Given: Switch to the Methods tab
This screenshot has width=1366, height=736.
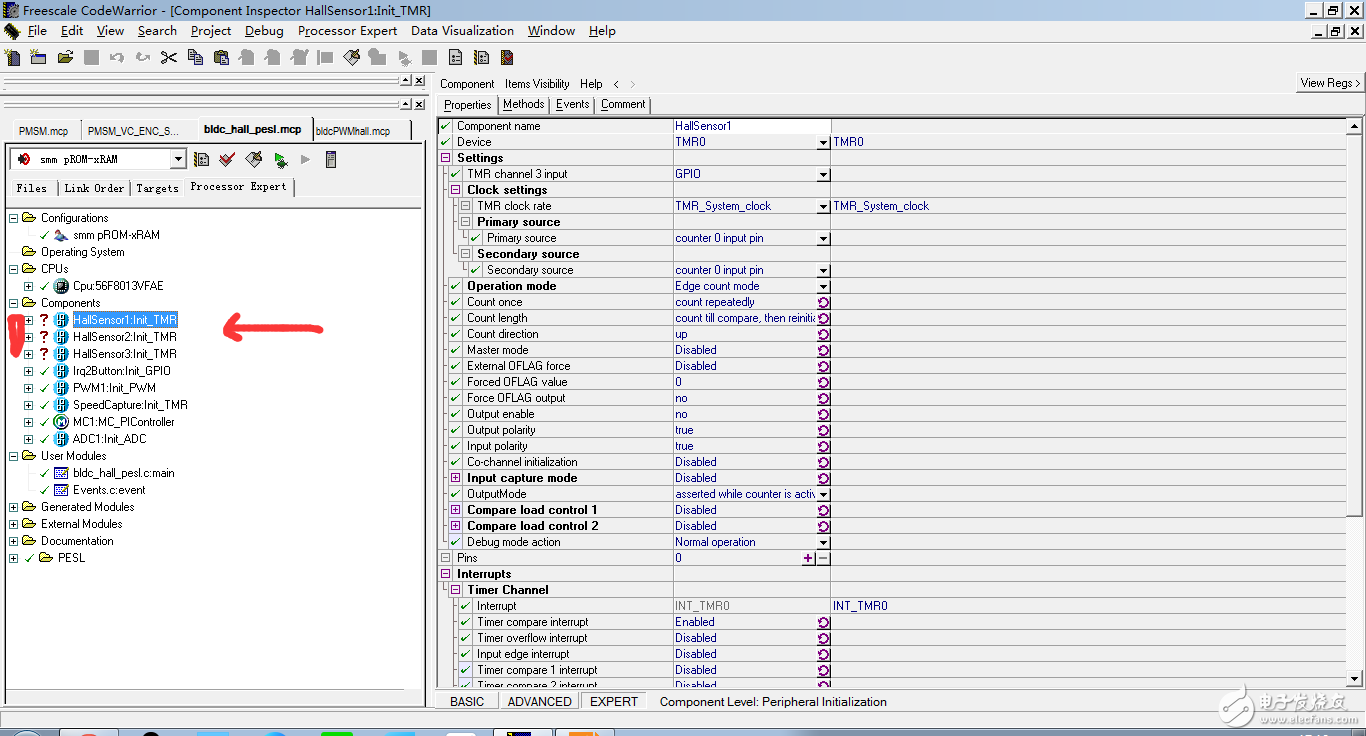Looking at the screenshot, I should [x=523, y=104].
